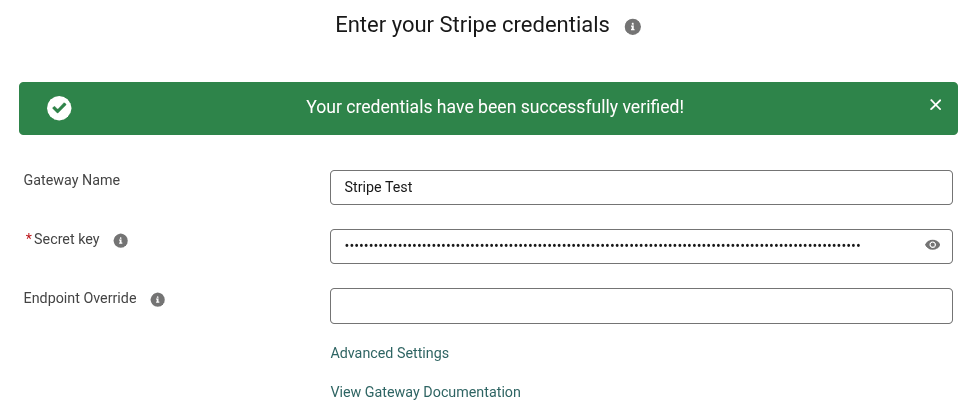The width and height of the screenshot is (977, 415).
Task: Click the "Enter your Stripe credentials" heading
Action: click(x=472, y=25)
